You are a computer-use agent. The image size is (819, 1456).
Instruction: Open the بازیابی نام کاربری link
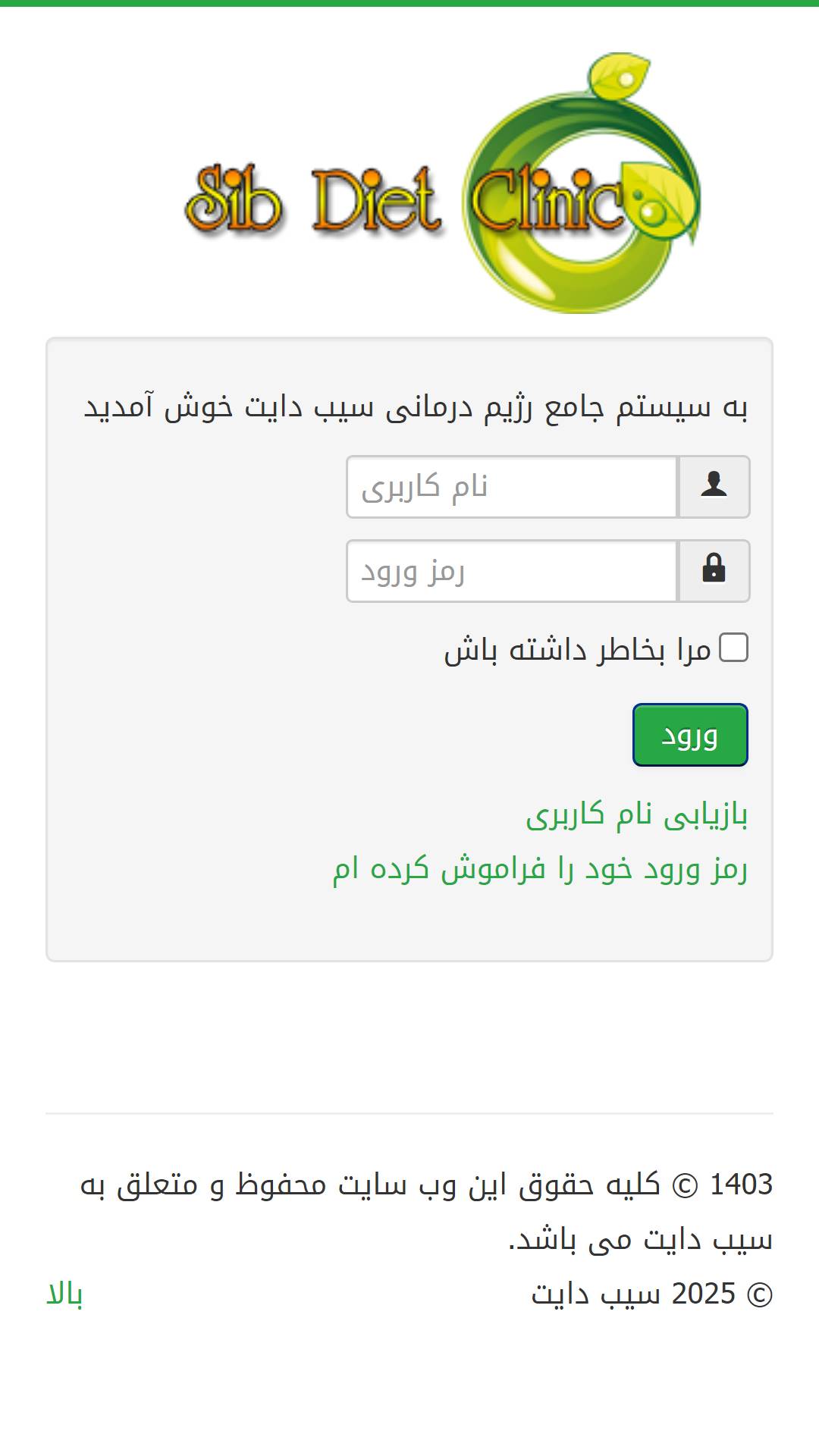pyautogui.click(x=637, y=815)
